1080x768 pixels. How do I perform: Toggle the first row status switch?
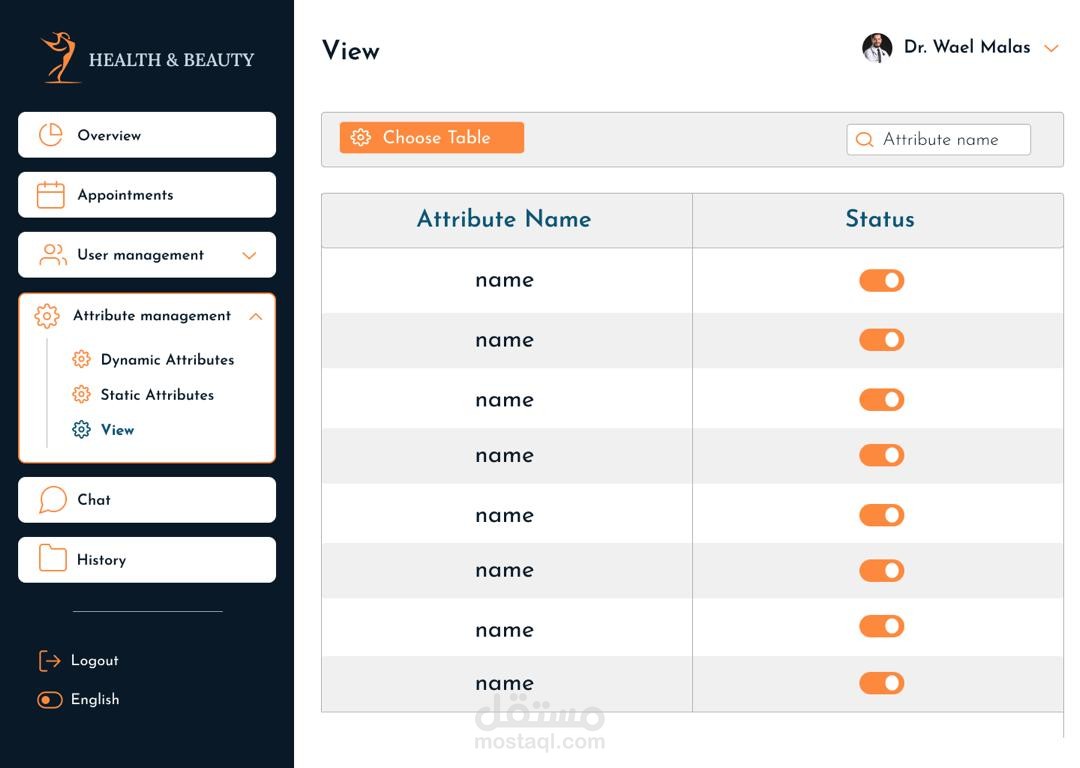pos(881,280)
